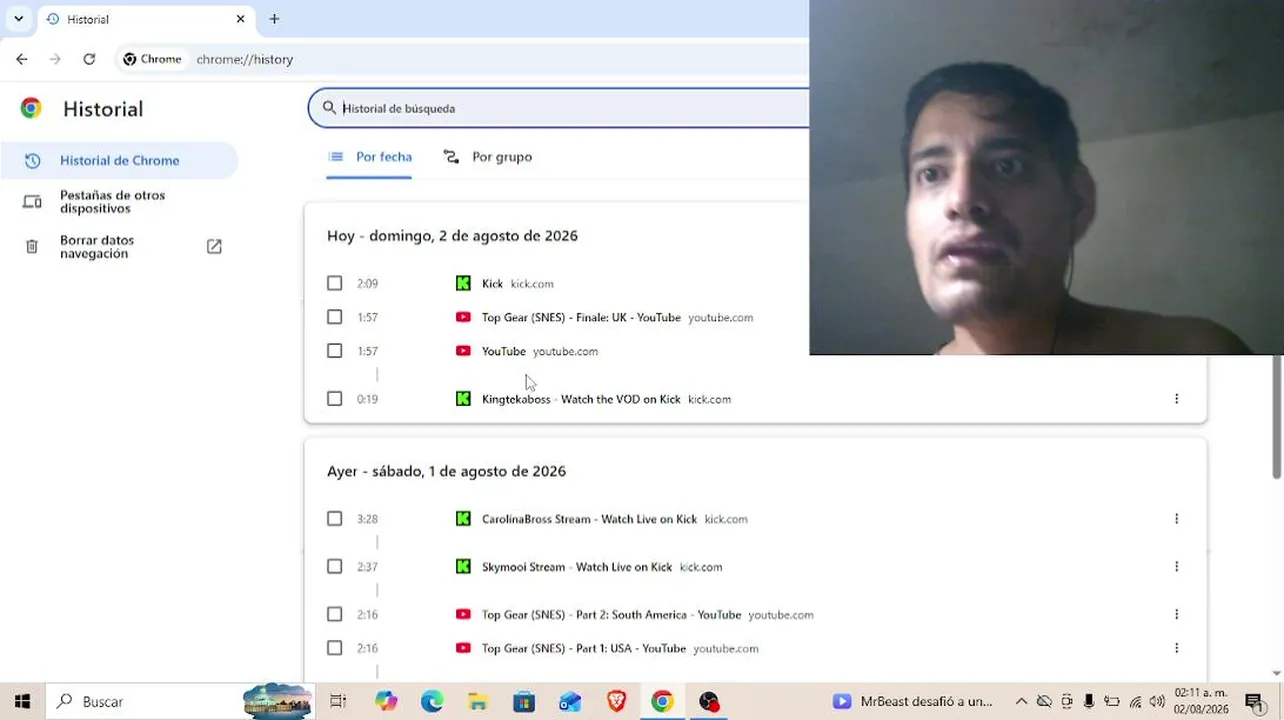
Task: Reload the history page
Action: (89, 59)
